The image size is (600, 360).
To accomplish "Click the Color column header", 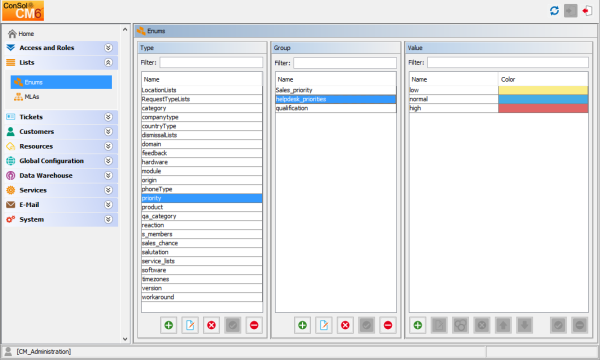I will coord(543,79).
